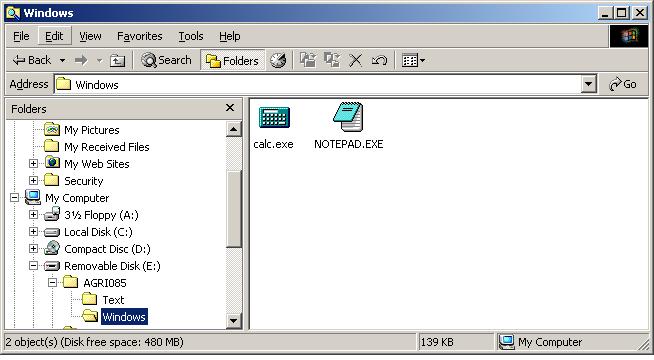Click the folder tree scrollbar thumb
The height and width of the screenshot is (360, 654).
click(234, 209)
